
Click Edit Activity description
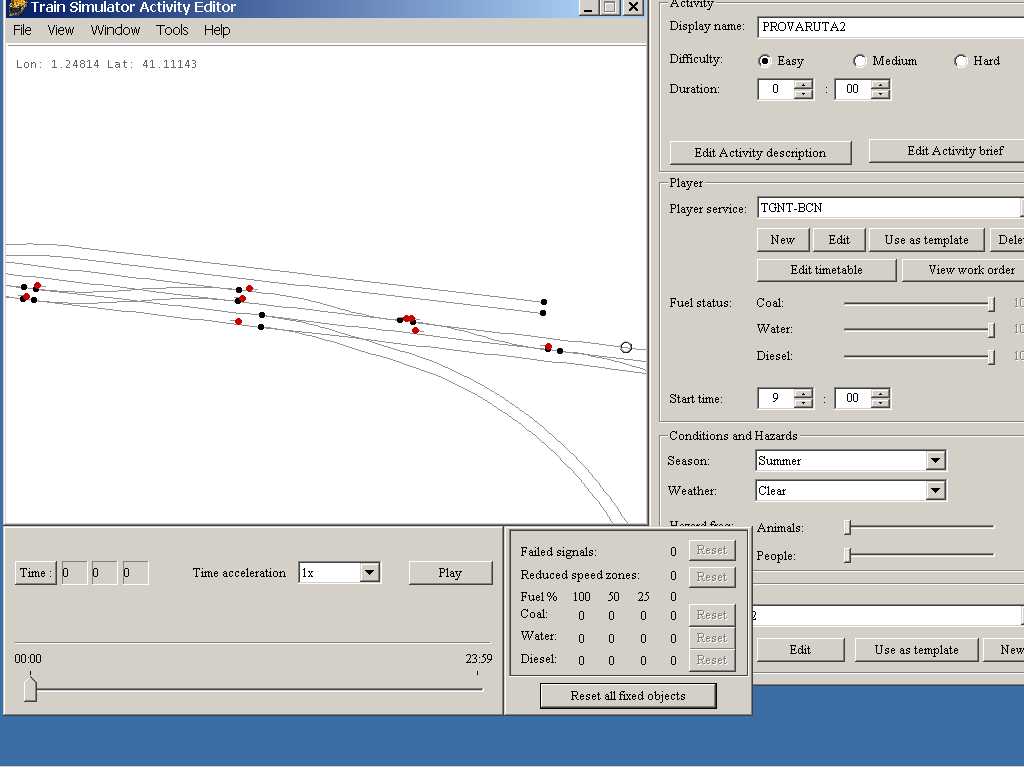pos(760,153)
